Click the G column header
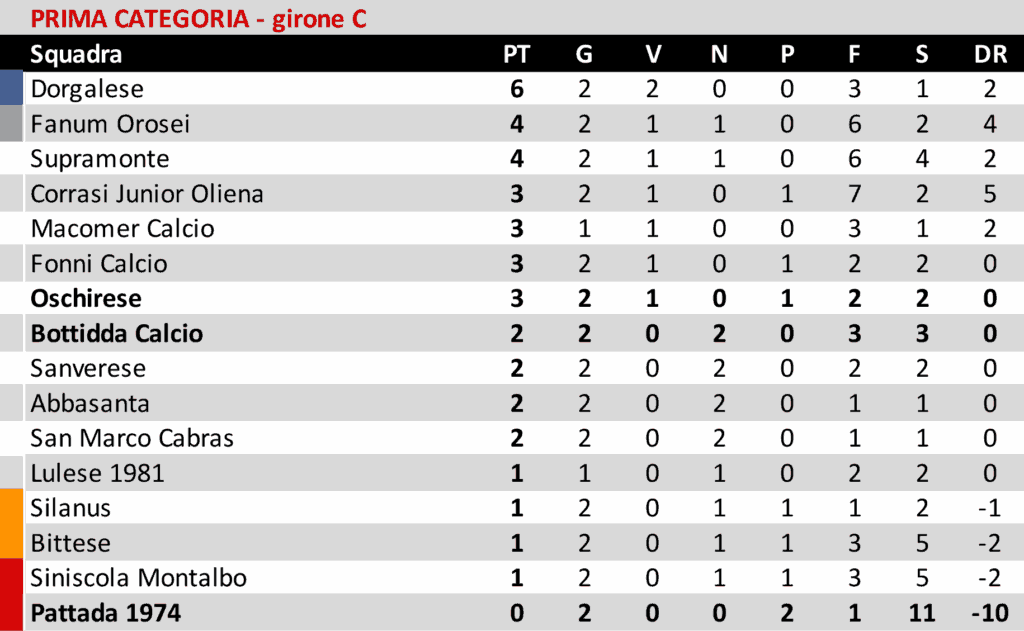The image size is (1024, 631). [x=584, y=54]
